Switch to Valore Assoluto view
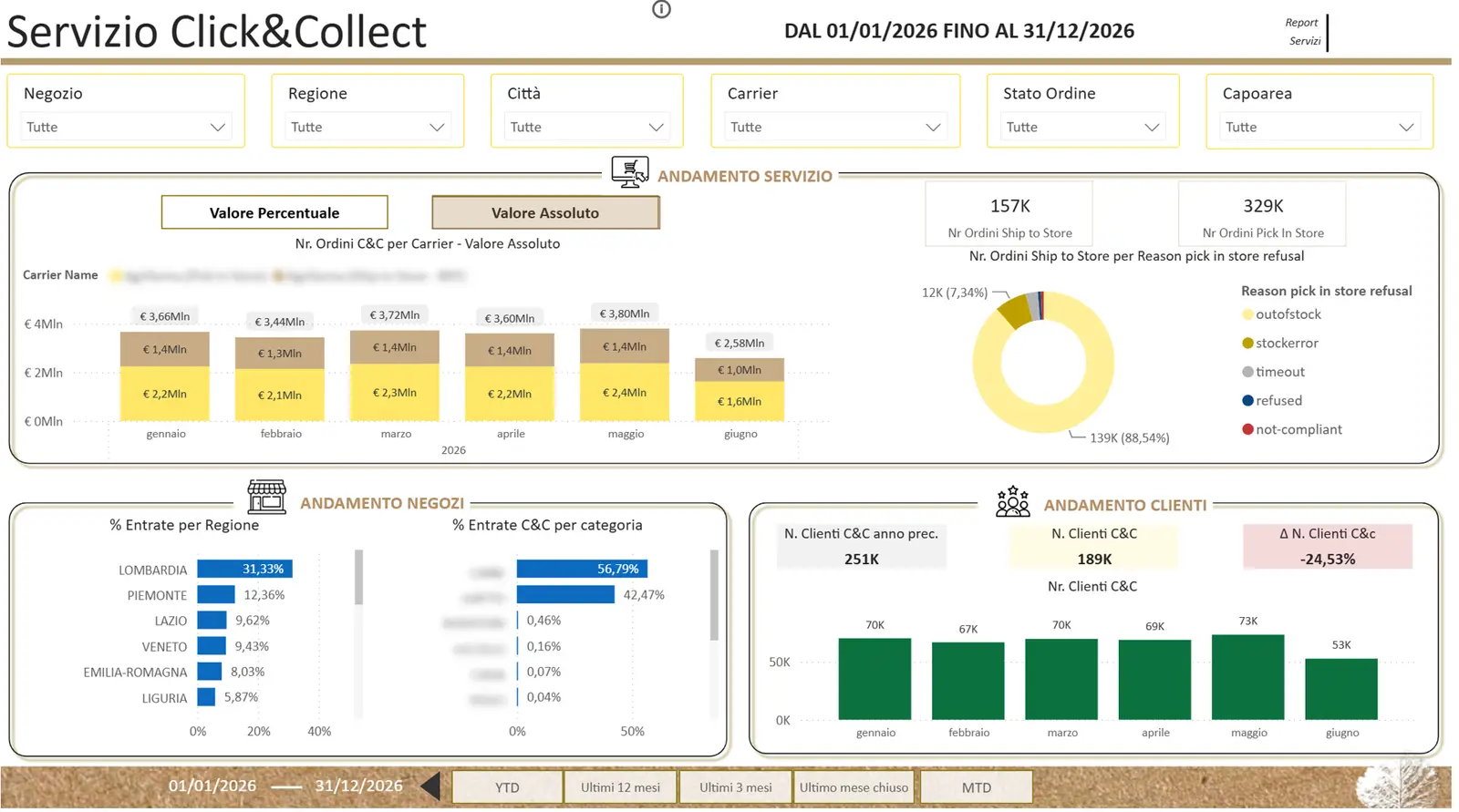 pyautogui.click(x=545, y=212)
